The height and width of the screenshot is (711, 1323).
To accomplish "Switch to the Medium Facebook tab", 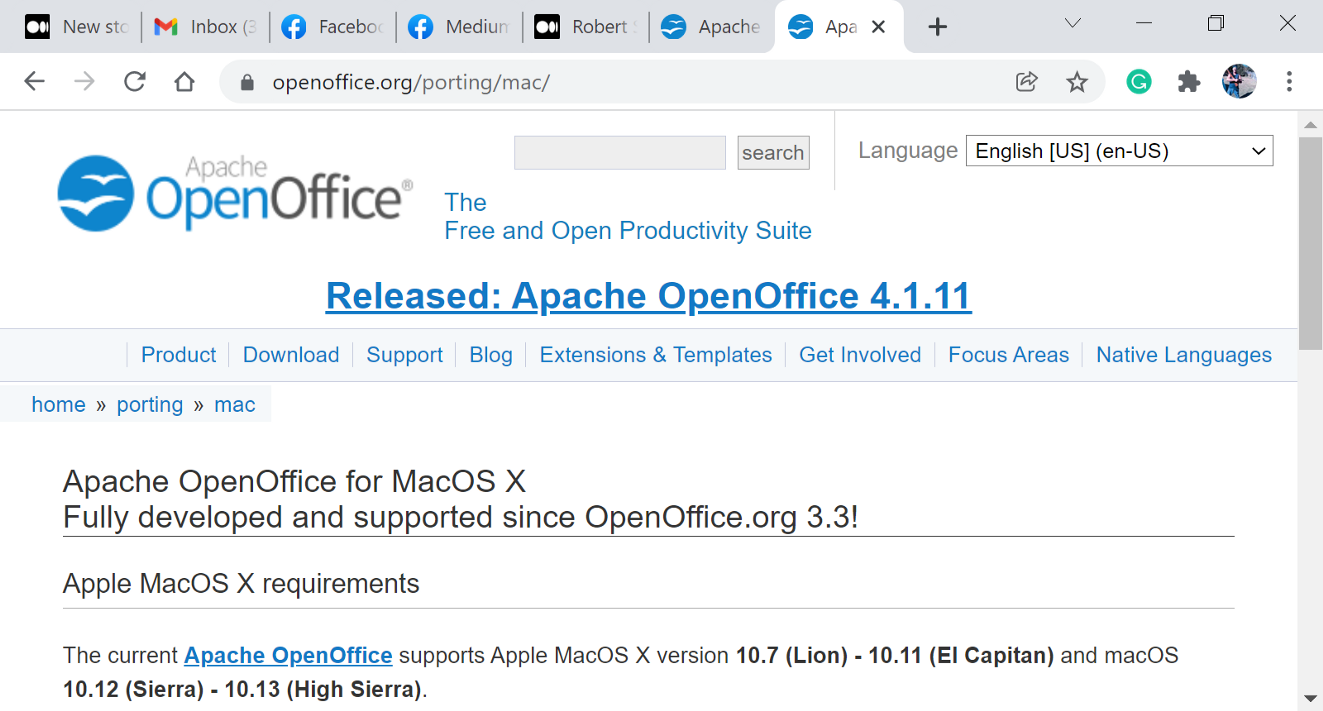I will (460, 27).
